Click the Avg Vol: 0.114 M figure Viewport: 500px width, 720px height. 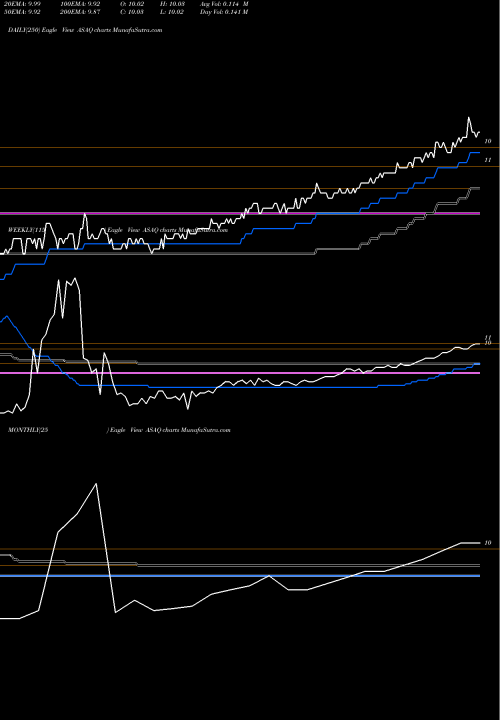[224, 4]
